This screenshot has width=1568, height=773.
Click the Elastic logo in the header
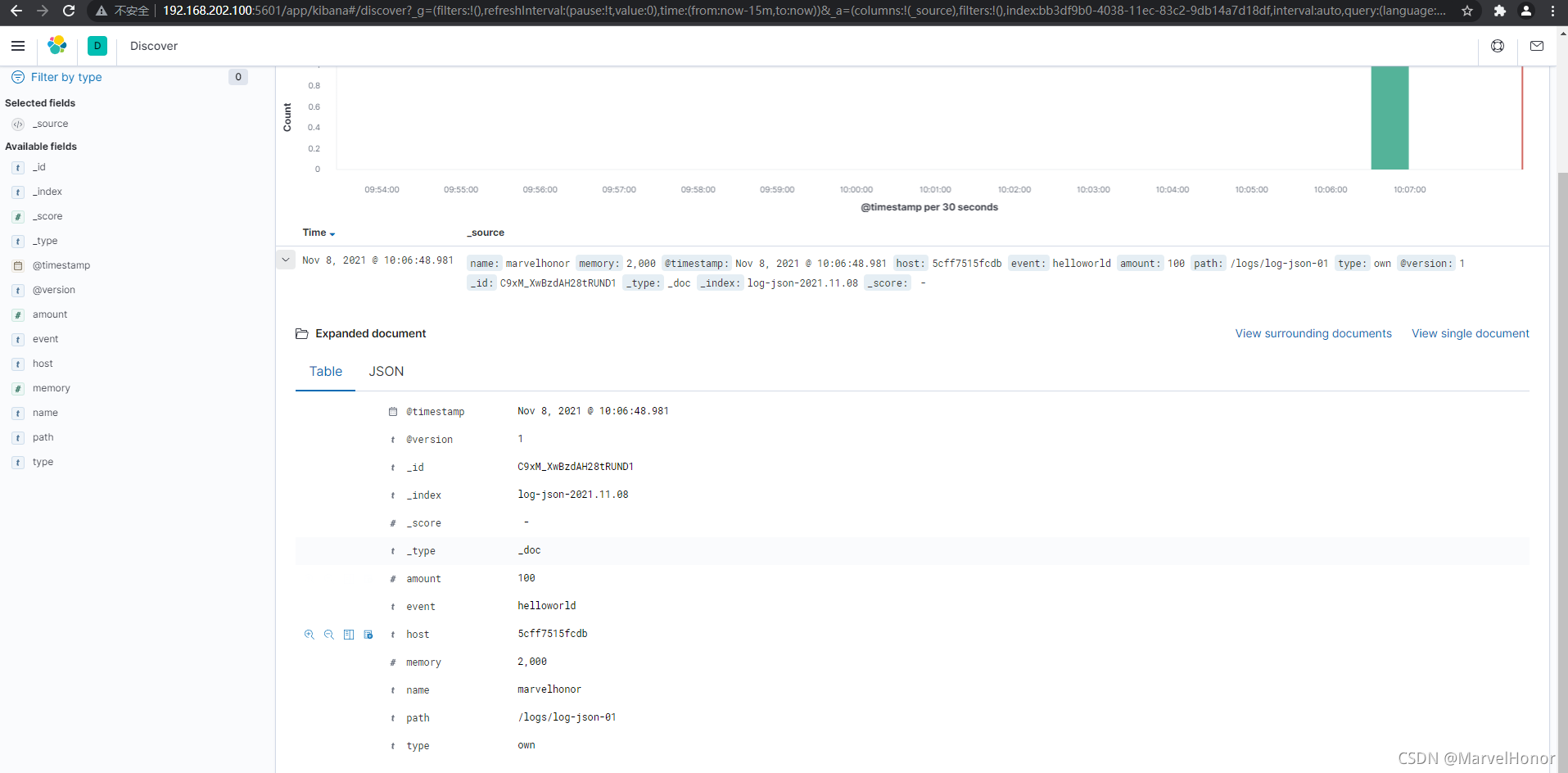pyautogui.click(x=56, y=46)
